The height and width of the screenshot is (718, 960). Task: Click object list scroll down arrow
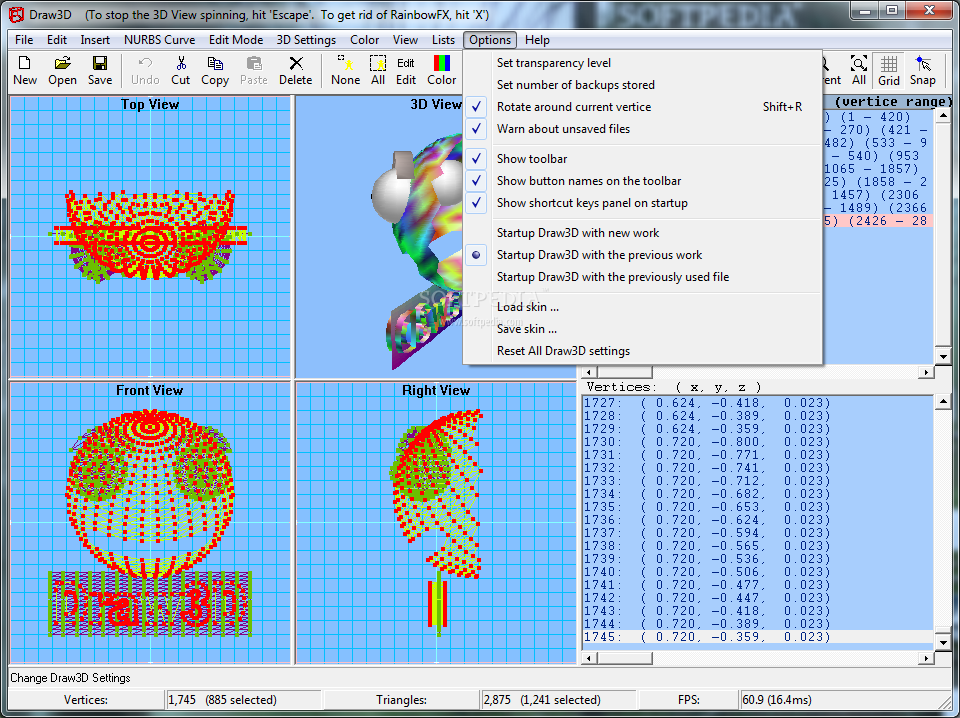pyautogui.click(x=943, y=356)
